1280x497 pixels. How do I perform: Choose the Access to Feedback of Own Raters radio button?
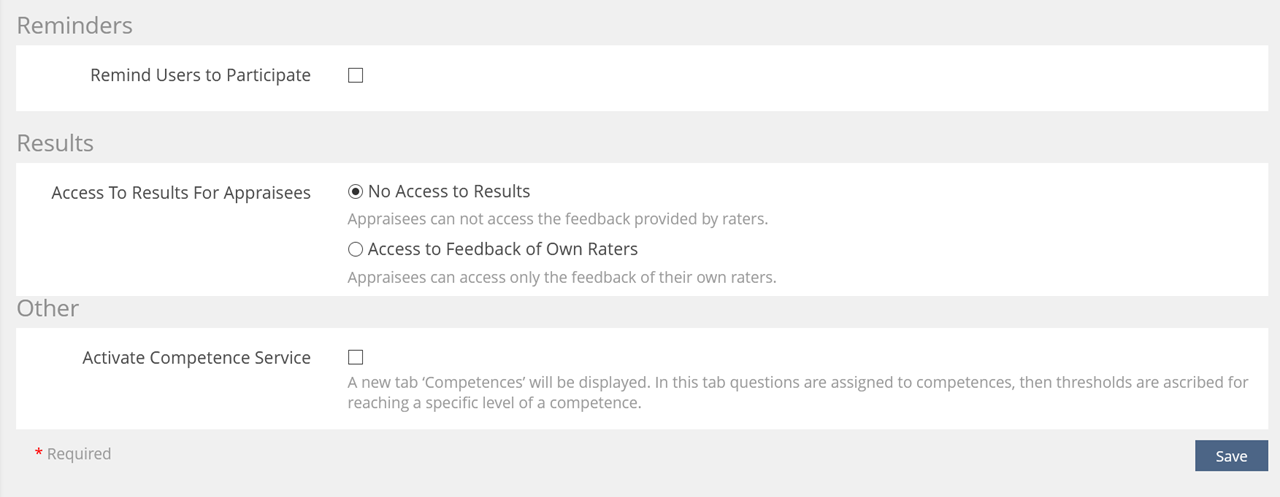tap(355, 249)
